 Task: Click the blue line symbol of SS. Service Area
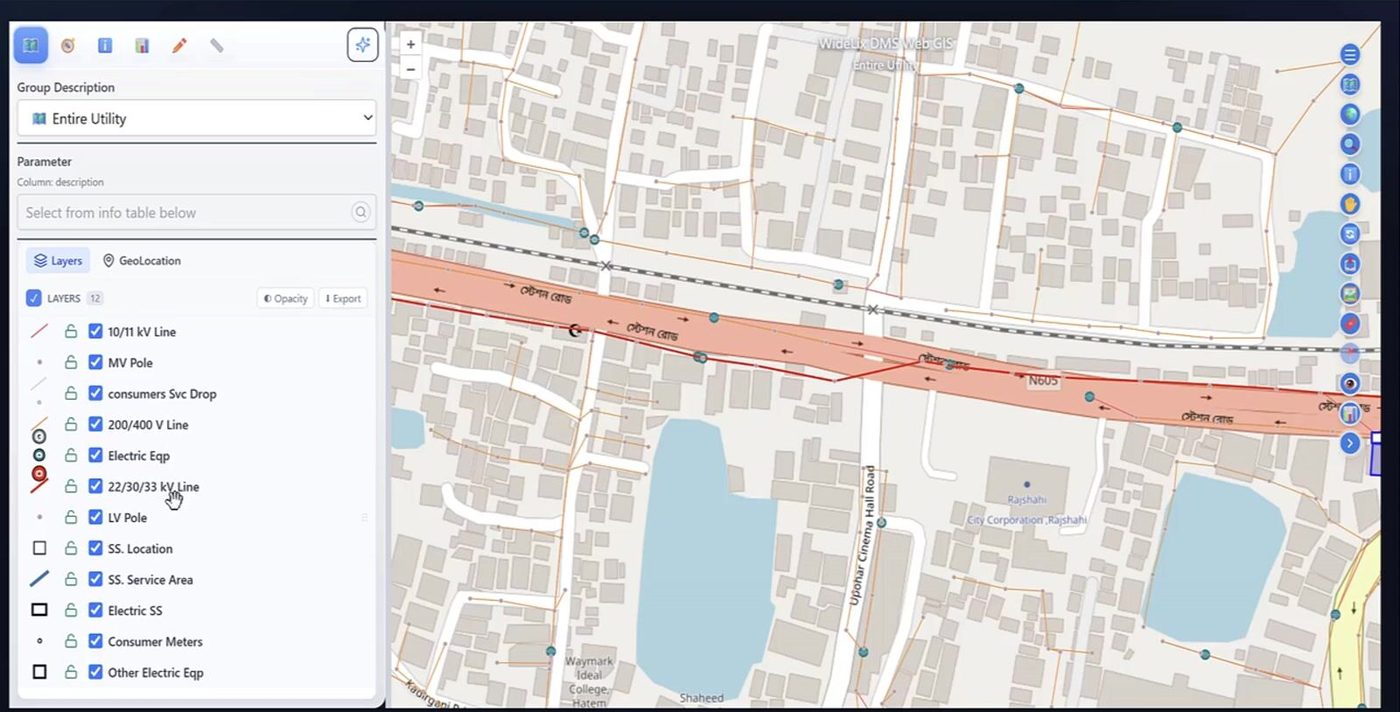pos(39,579)
